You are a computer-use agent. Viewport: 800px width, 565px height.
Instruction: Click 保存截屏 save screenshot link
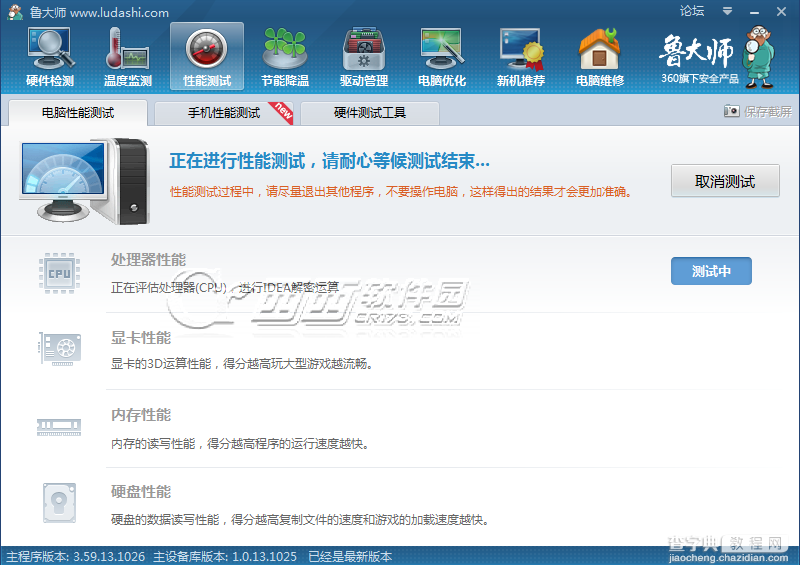(x=768, y=111)
